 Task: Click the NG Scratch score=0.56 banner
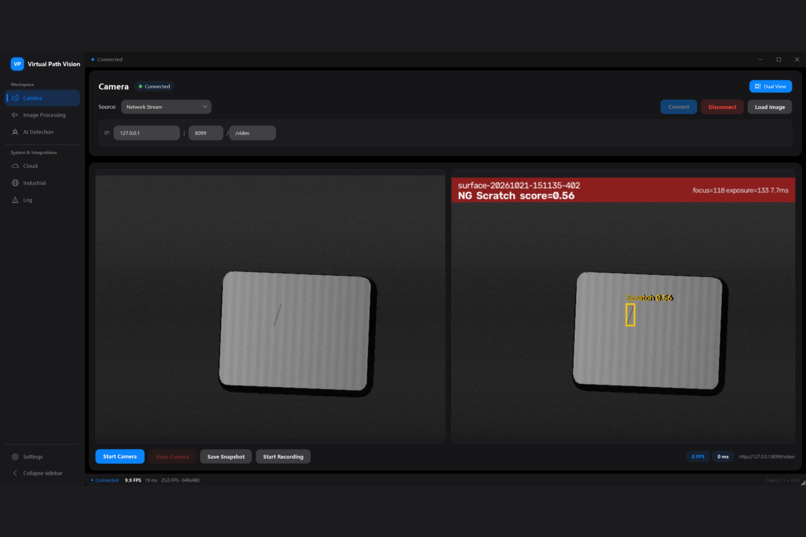(516, 196)
